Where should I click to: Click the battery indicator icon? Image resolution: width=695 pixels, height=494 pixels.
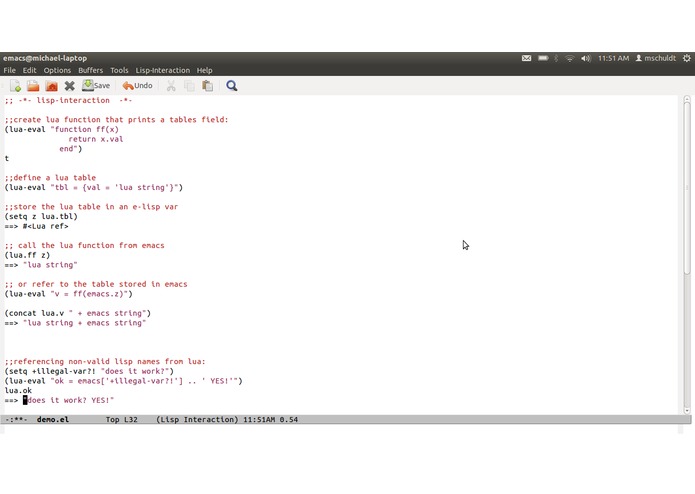tap(543, 58)
